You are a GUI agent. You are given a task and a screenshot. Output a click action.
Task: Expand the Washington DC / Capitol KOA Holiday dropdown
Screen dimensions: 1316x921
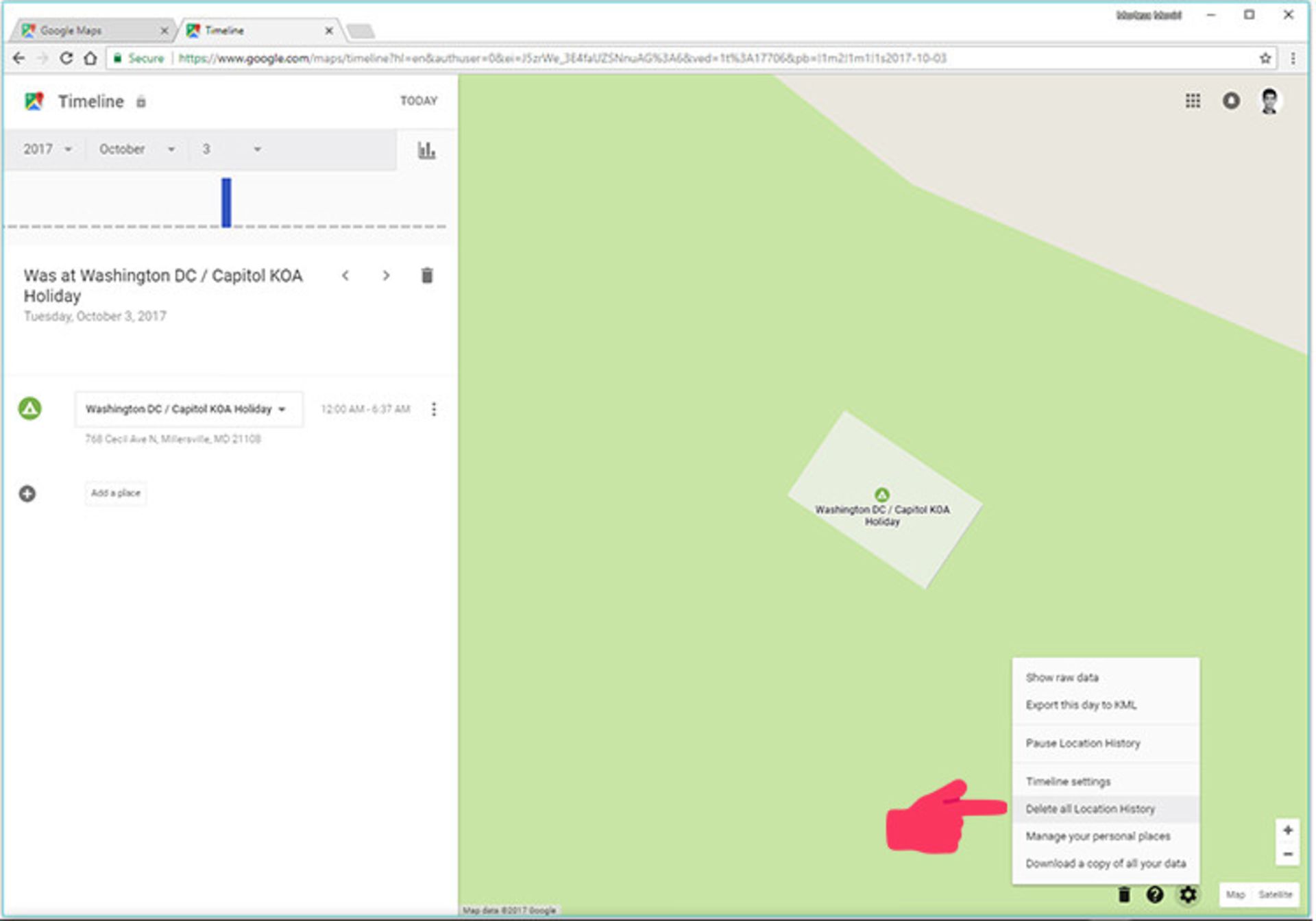[x=188, y=409]
